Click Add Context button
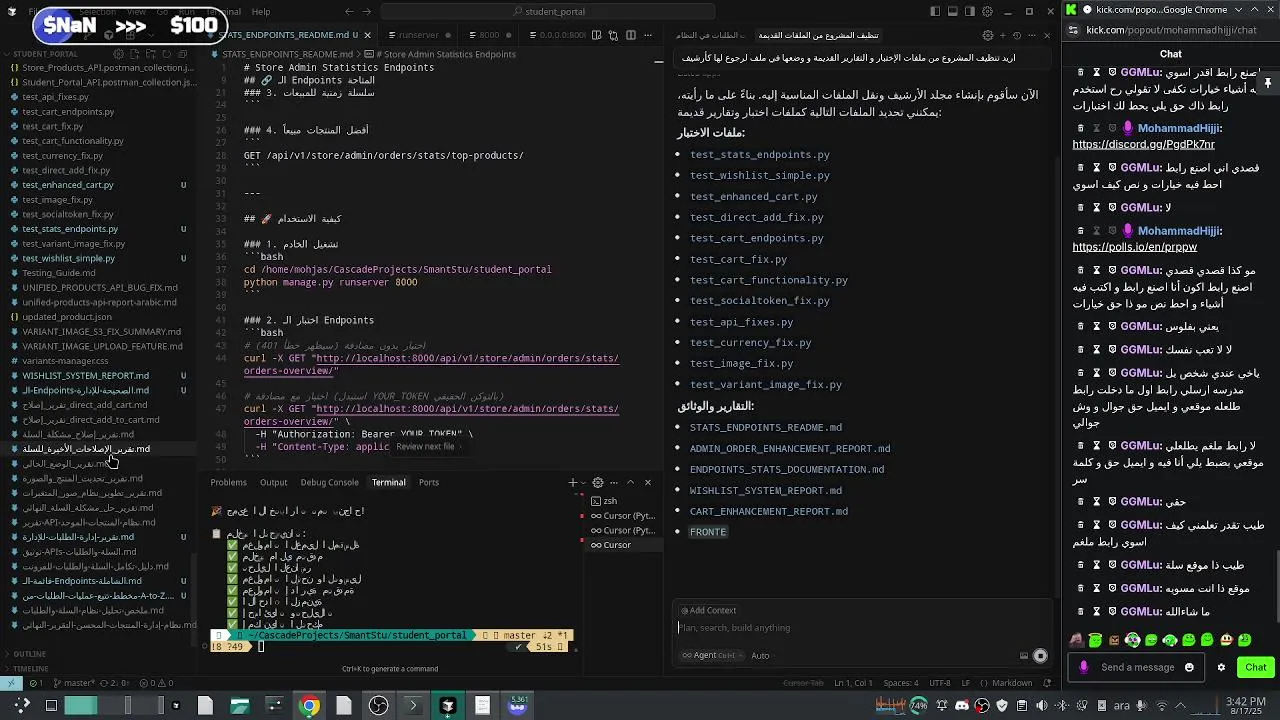 pos(708,610)
